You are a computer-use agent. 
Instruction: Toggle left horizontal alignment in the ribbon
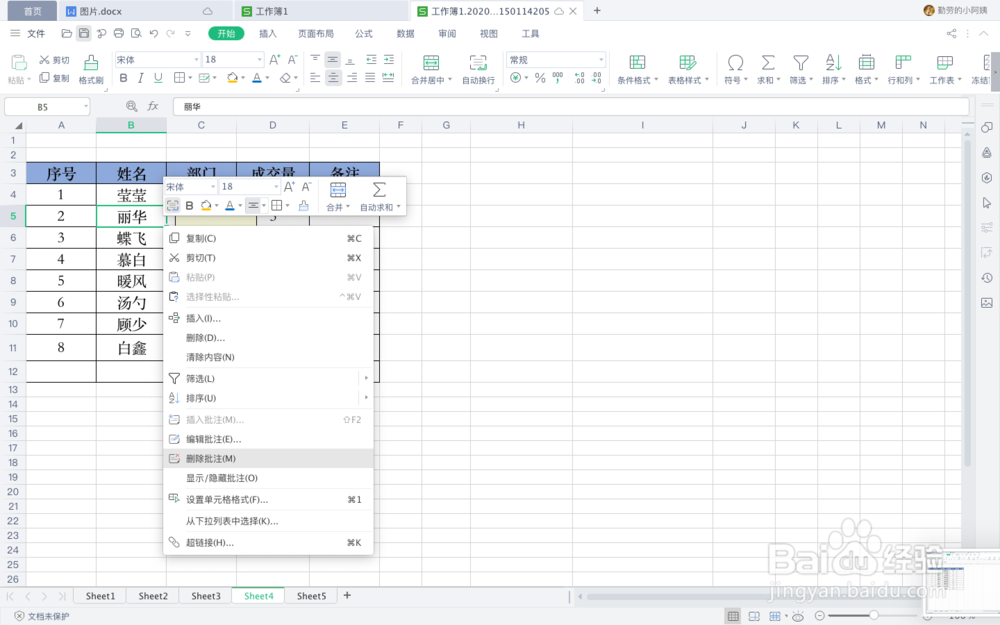[315, 78]
